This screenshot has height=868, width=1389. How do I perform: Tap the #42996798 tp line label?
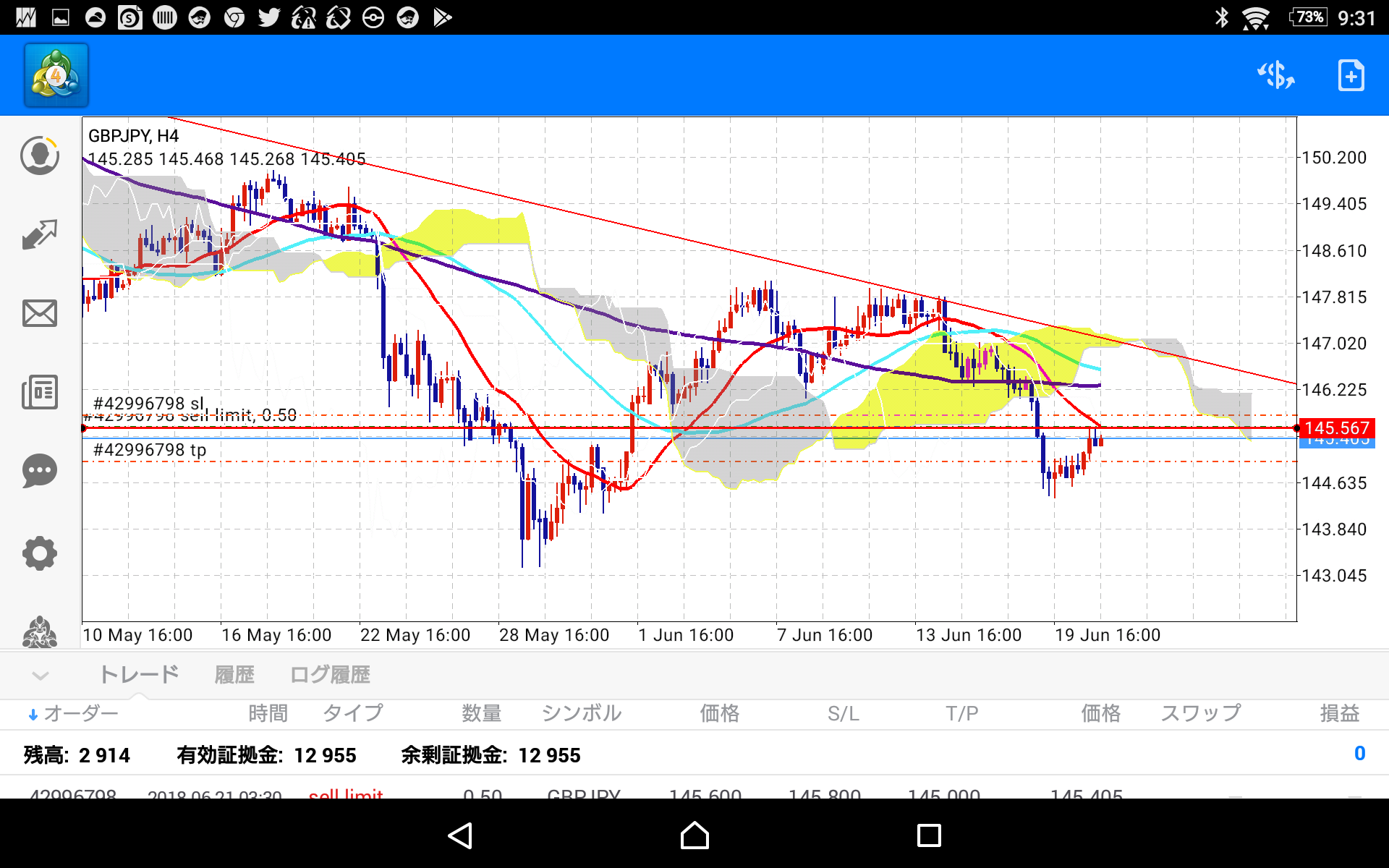coord(150,450)
